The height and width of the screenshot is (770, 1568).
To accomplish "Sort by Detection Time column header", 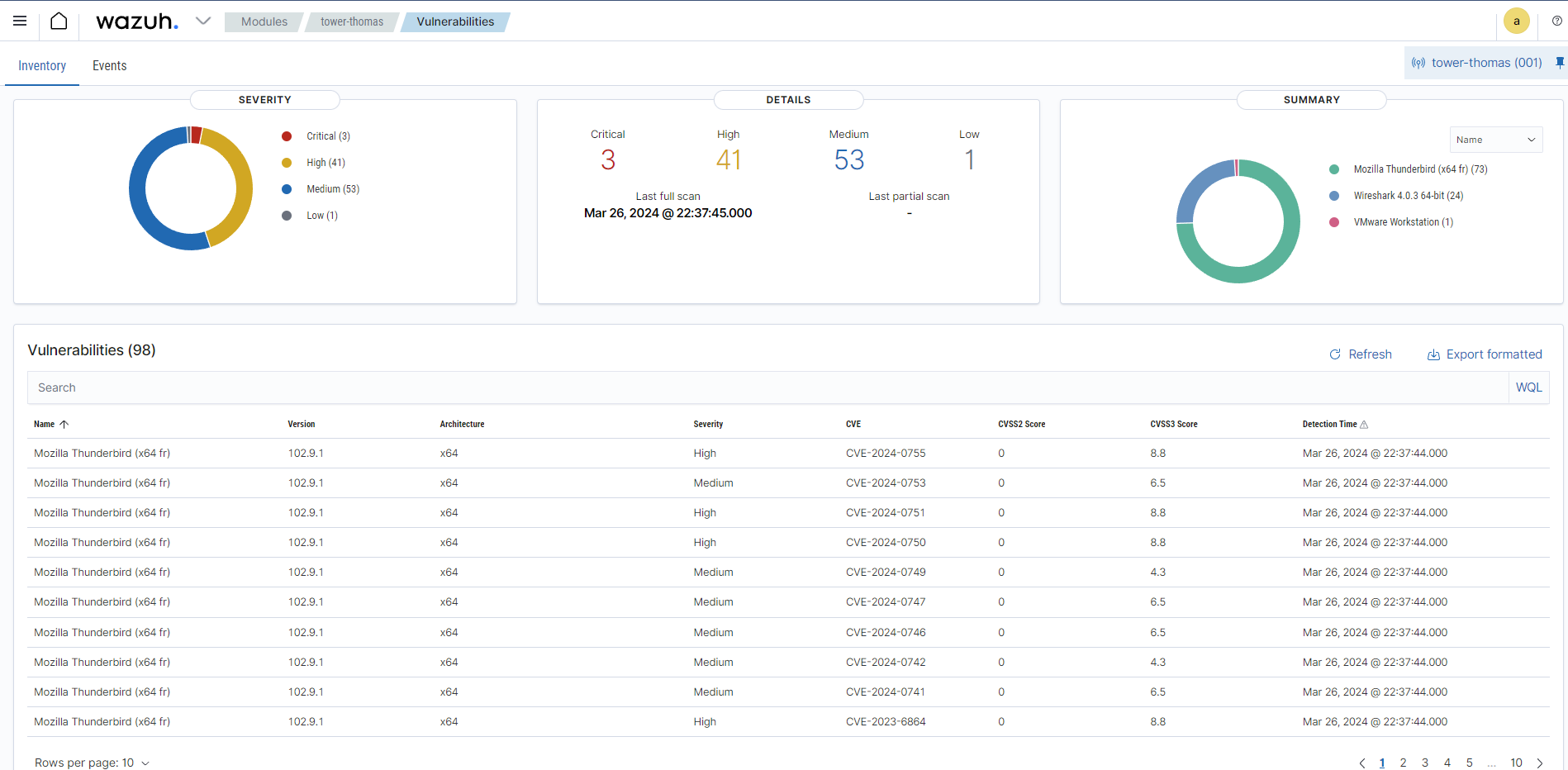I will [x=1335, y=424].
